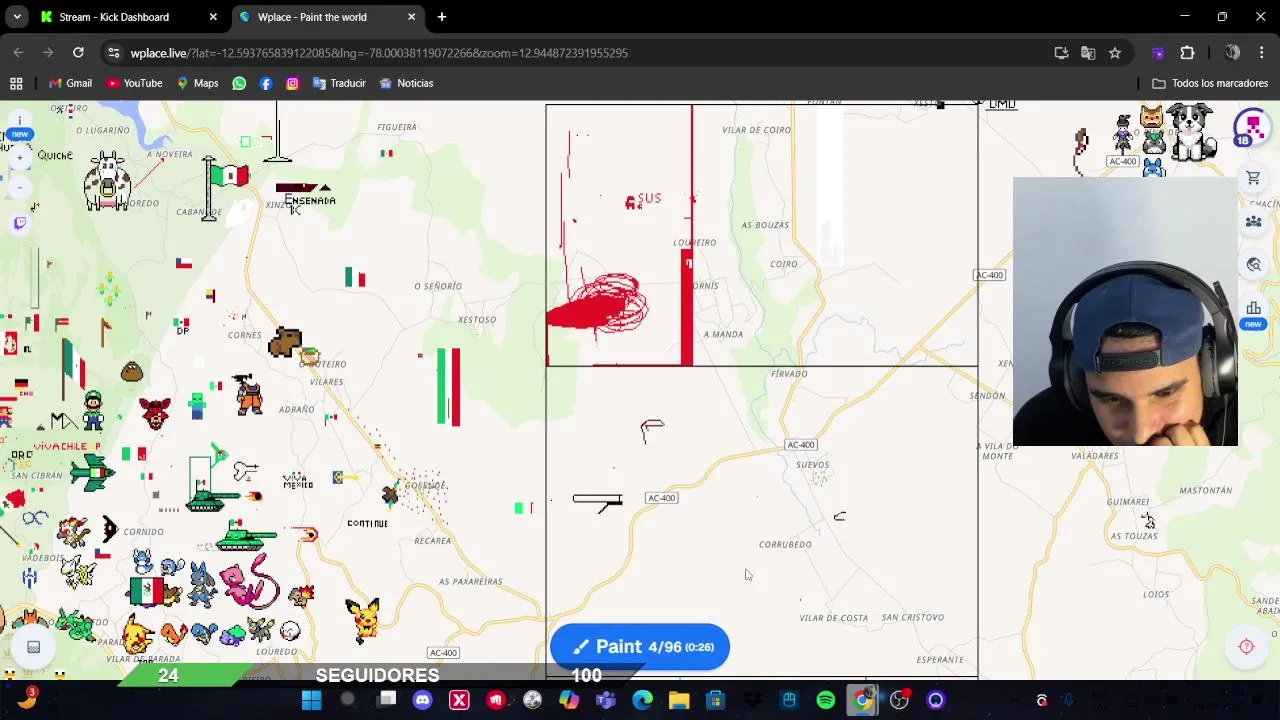Reload the current page
Screen dimensions: 1280x720
pos(78,53)
